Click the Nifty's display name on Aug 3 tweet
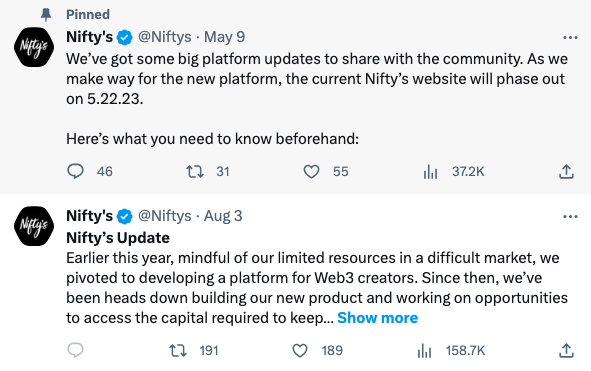The height and width of the screenshot is (371, 591). coord(90,216)
